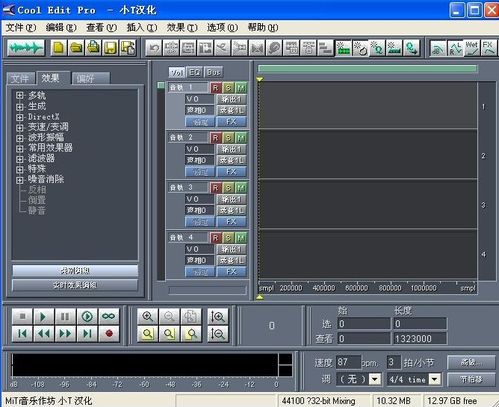Expand the 生成 tree node

20,107
